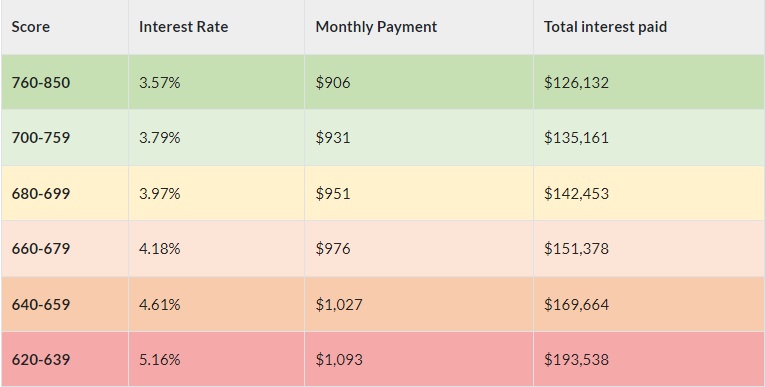Click the 3.97% interest rate cell
The height and width of the screenshot is (387, 765).
point(216,193)
